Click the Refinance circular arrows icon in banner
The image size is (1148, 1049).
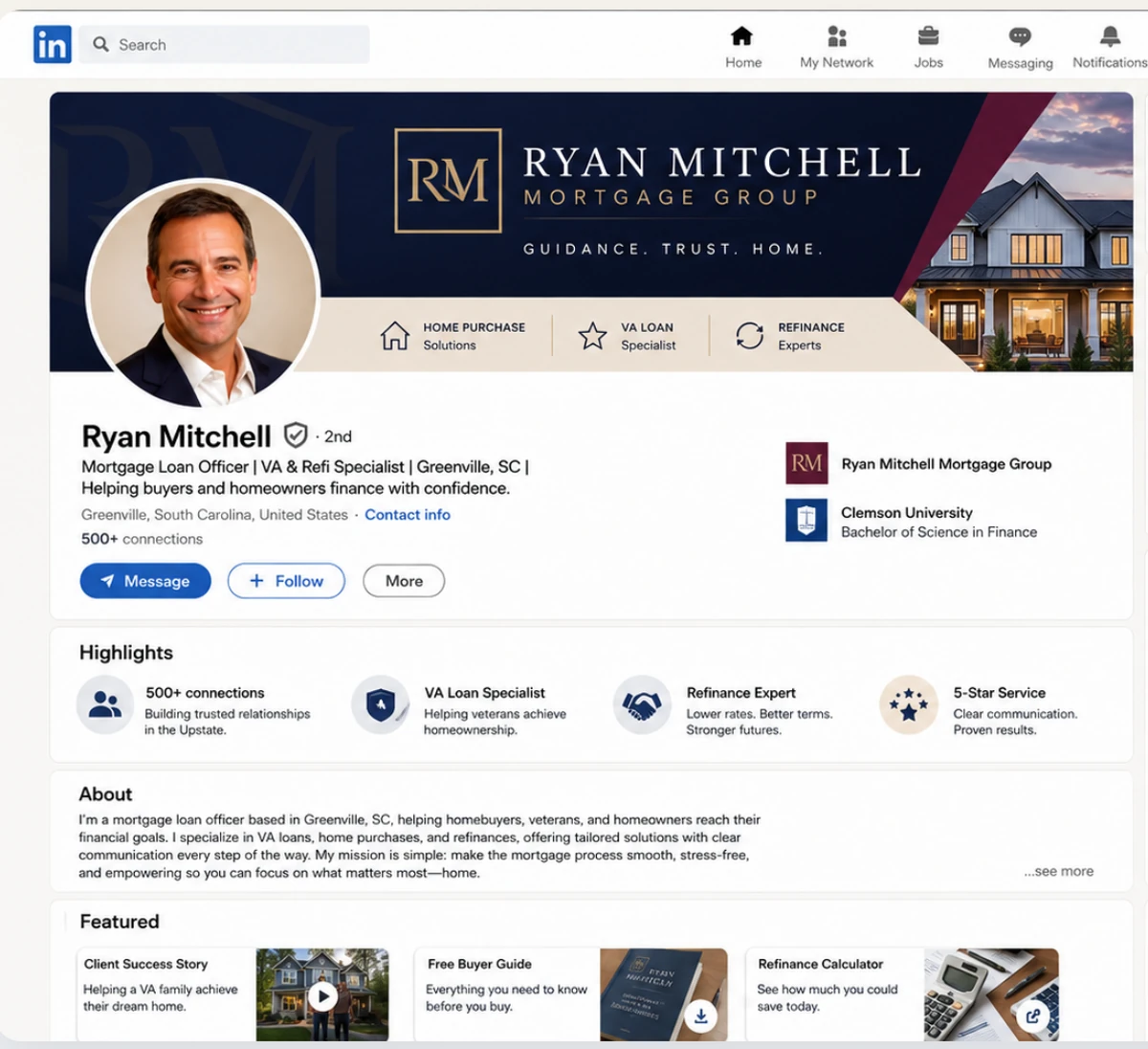point(749,336)
